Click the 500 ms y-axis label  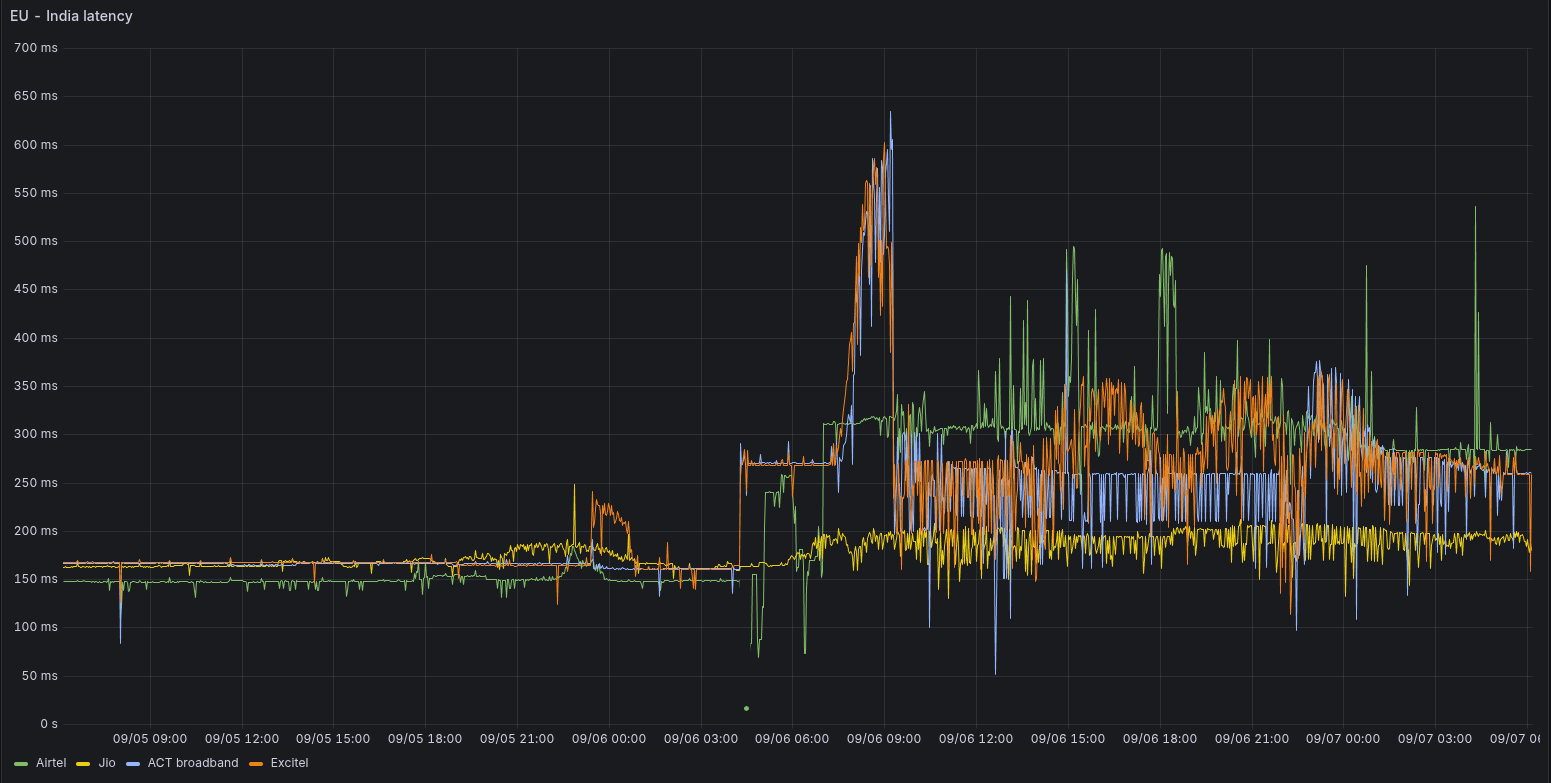coord(35,241)
